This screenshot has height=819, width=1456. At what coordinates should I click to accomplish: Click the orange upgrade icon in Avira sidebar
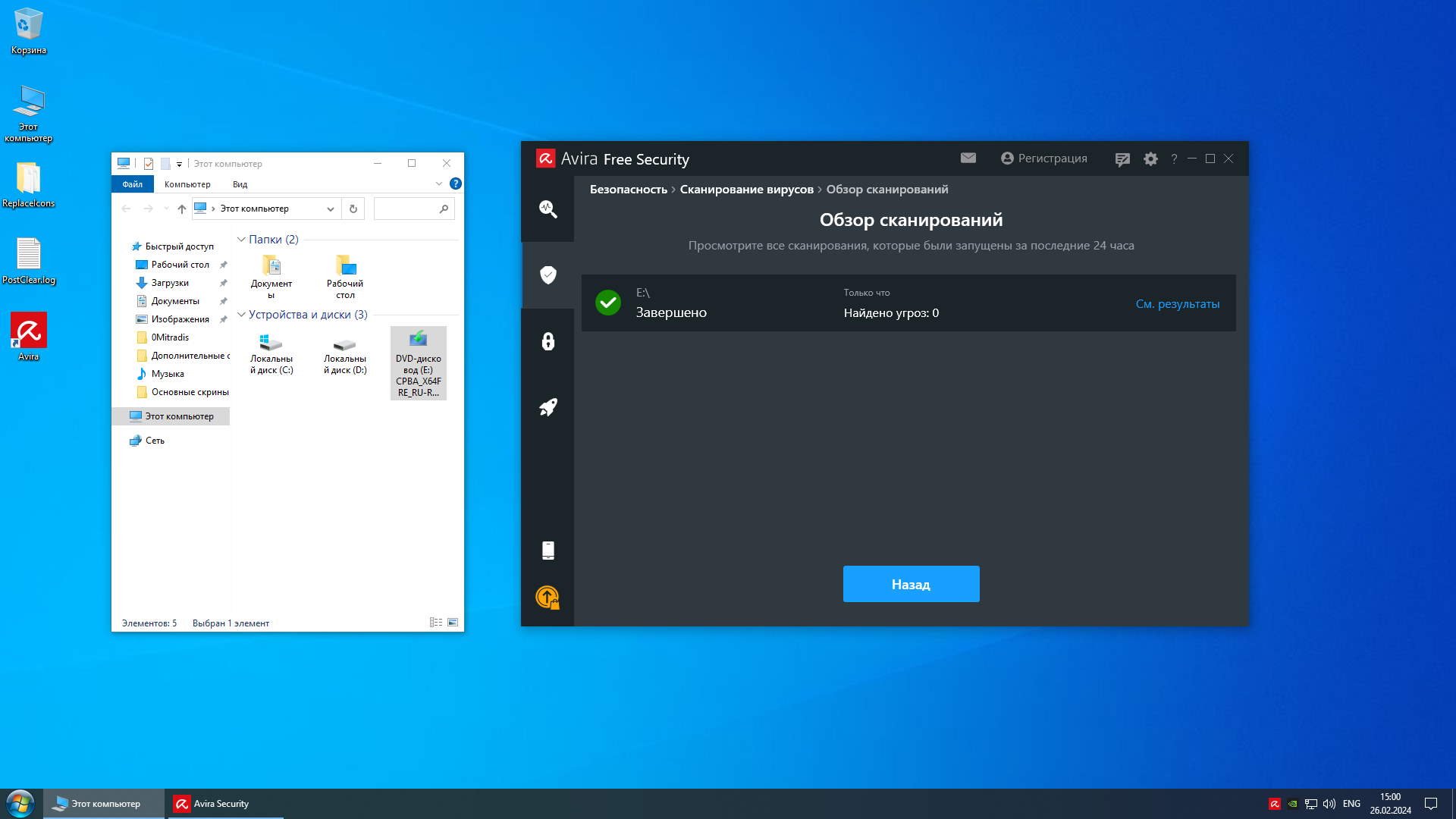(x=548, y=598)
